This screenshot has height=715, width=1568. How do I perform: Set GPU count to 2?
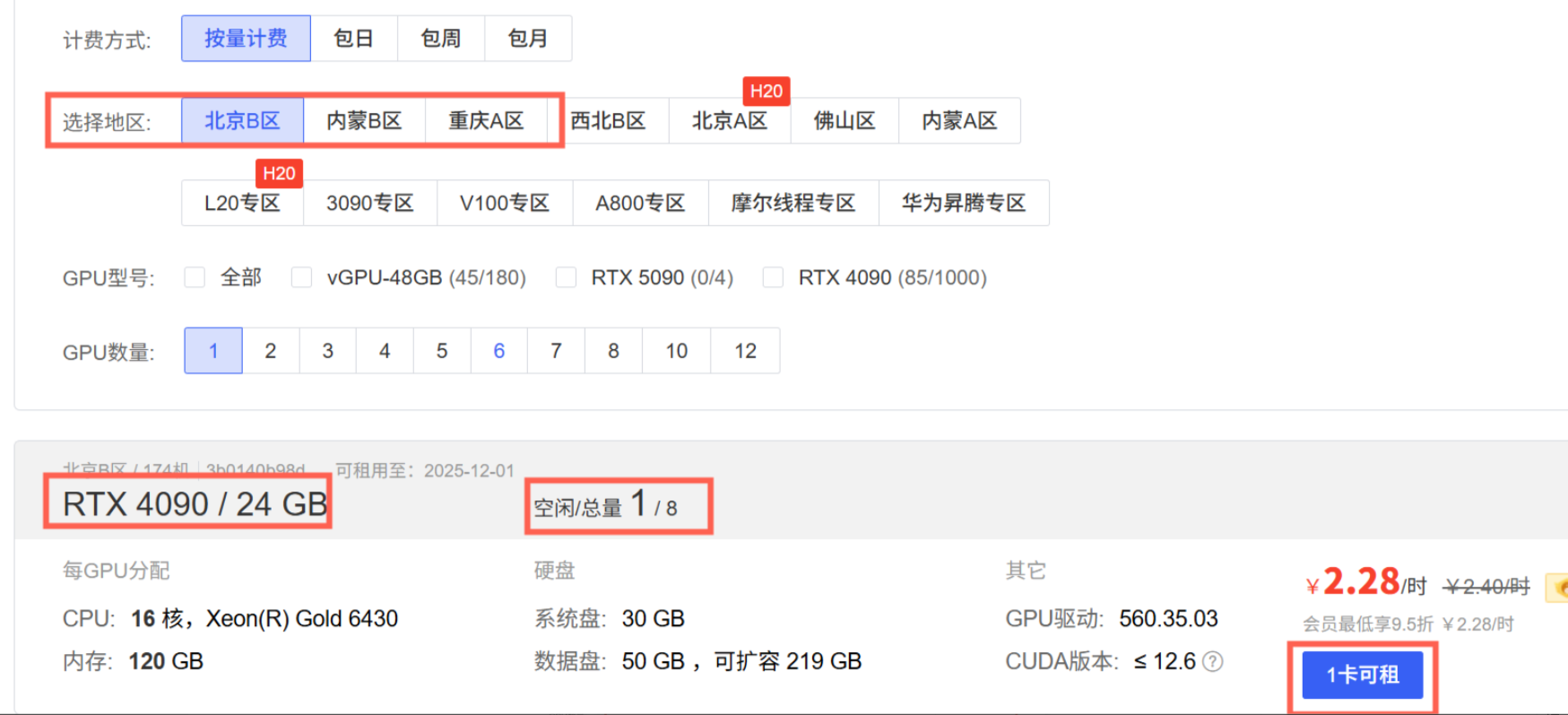(x=271, y=351)
